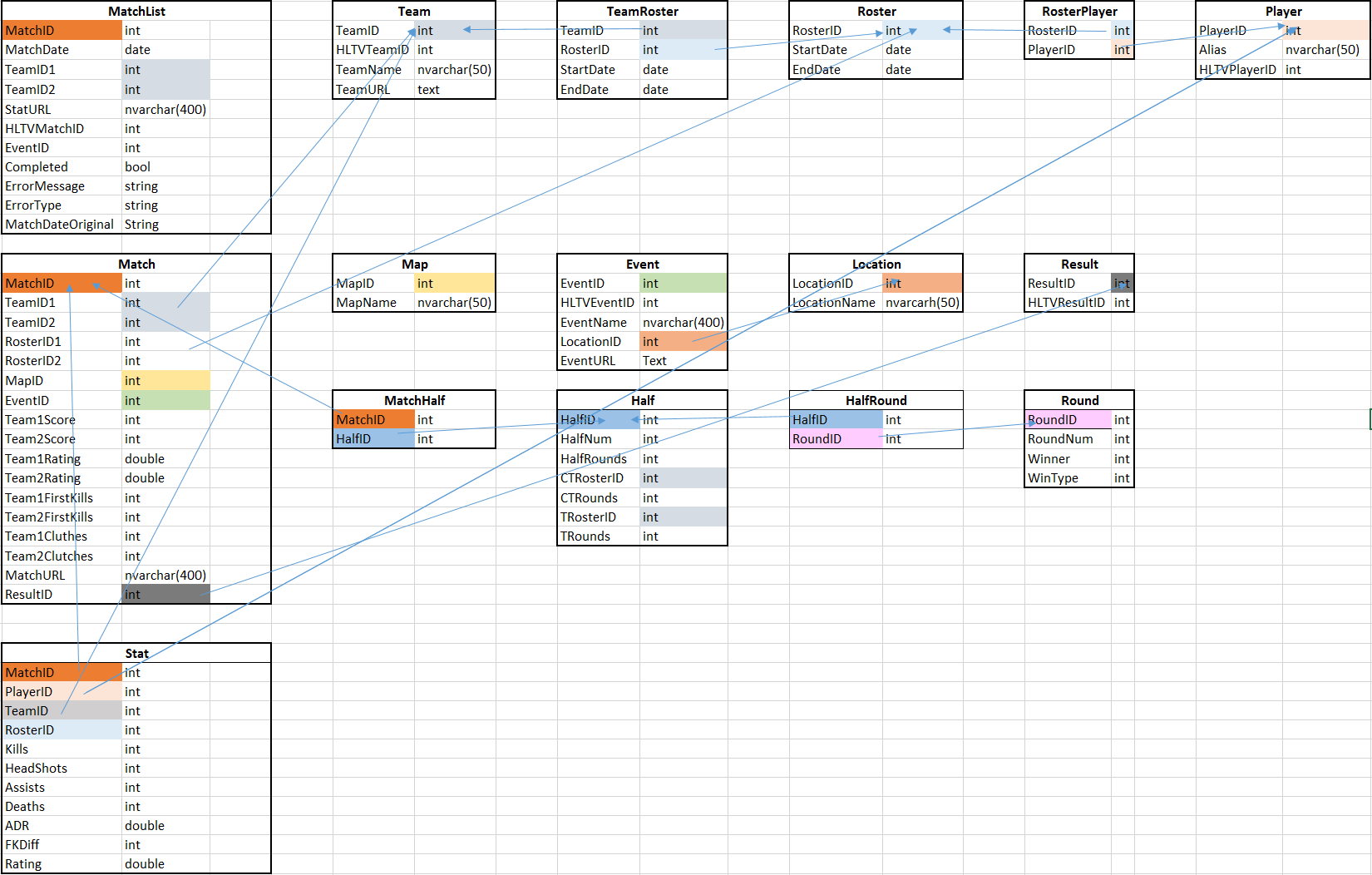Select the StatURL cell

pyautogui.click(x=62, y=109)
